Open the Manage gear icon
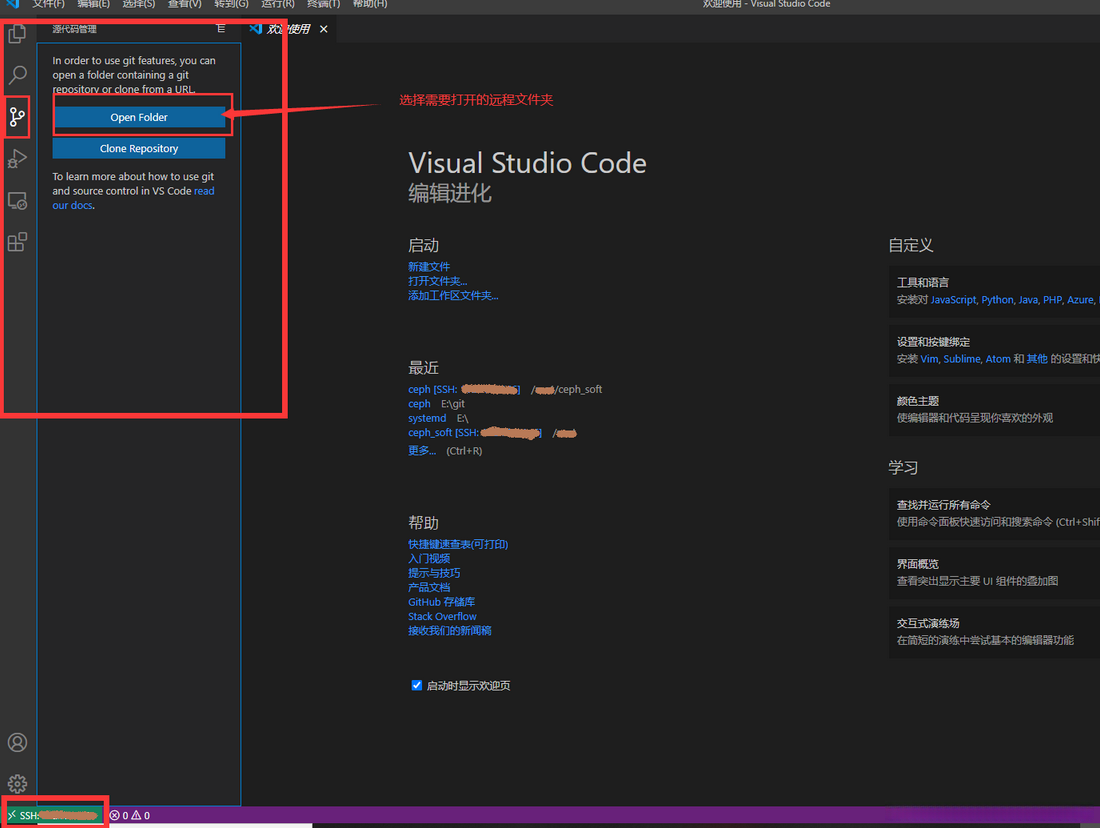This screenshot has height=832, width=1100. click(x=17, y=783)
